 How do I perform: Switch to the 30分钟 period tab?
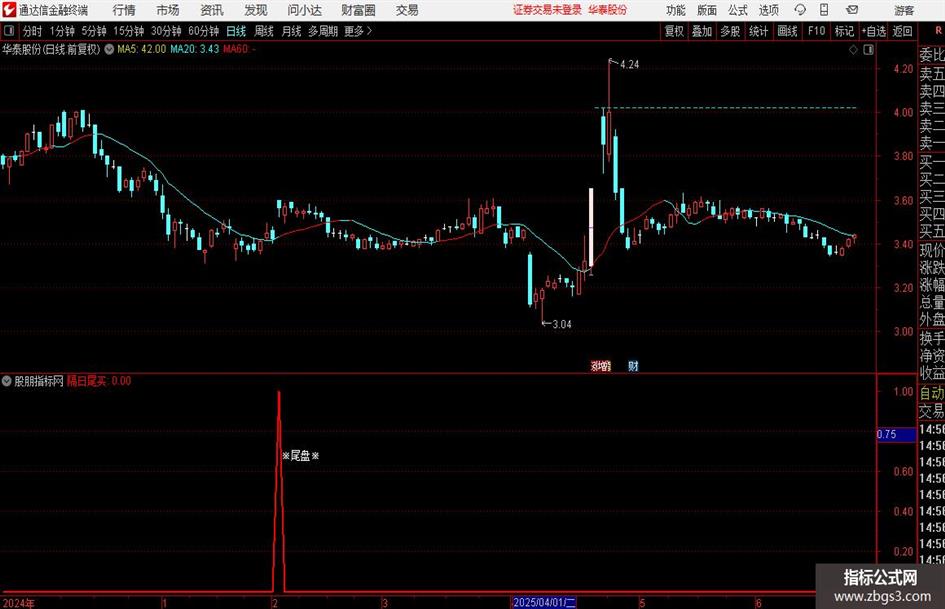166,31
